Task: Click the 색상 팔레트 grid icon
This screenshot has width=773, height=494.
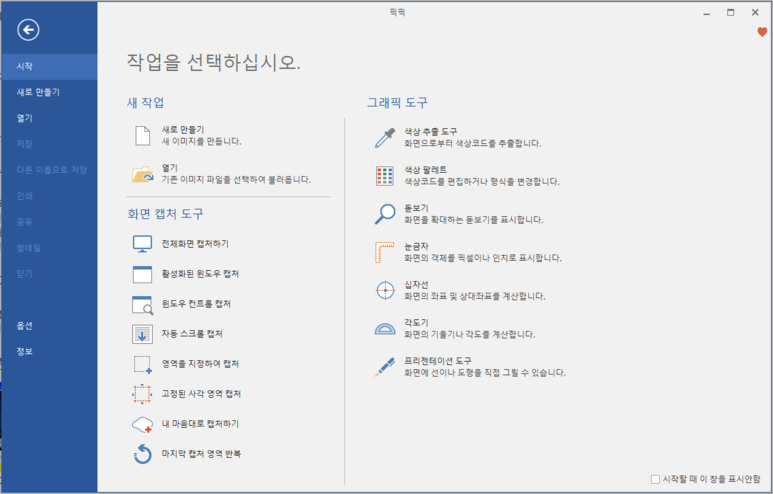Action: click(385, 176)
